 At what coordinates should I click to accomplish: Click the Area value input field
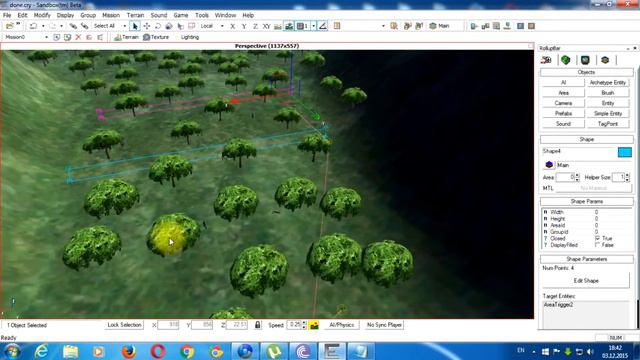pyautogui.click(x=565, y=177)
